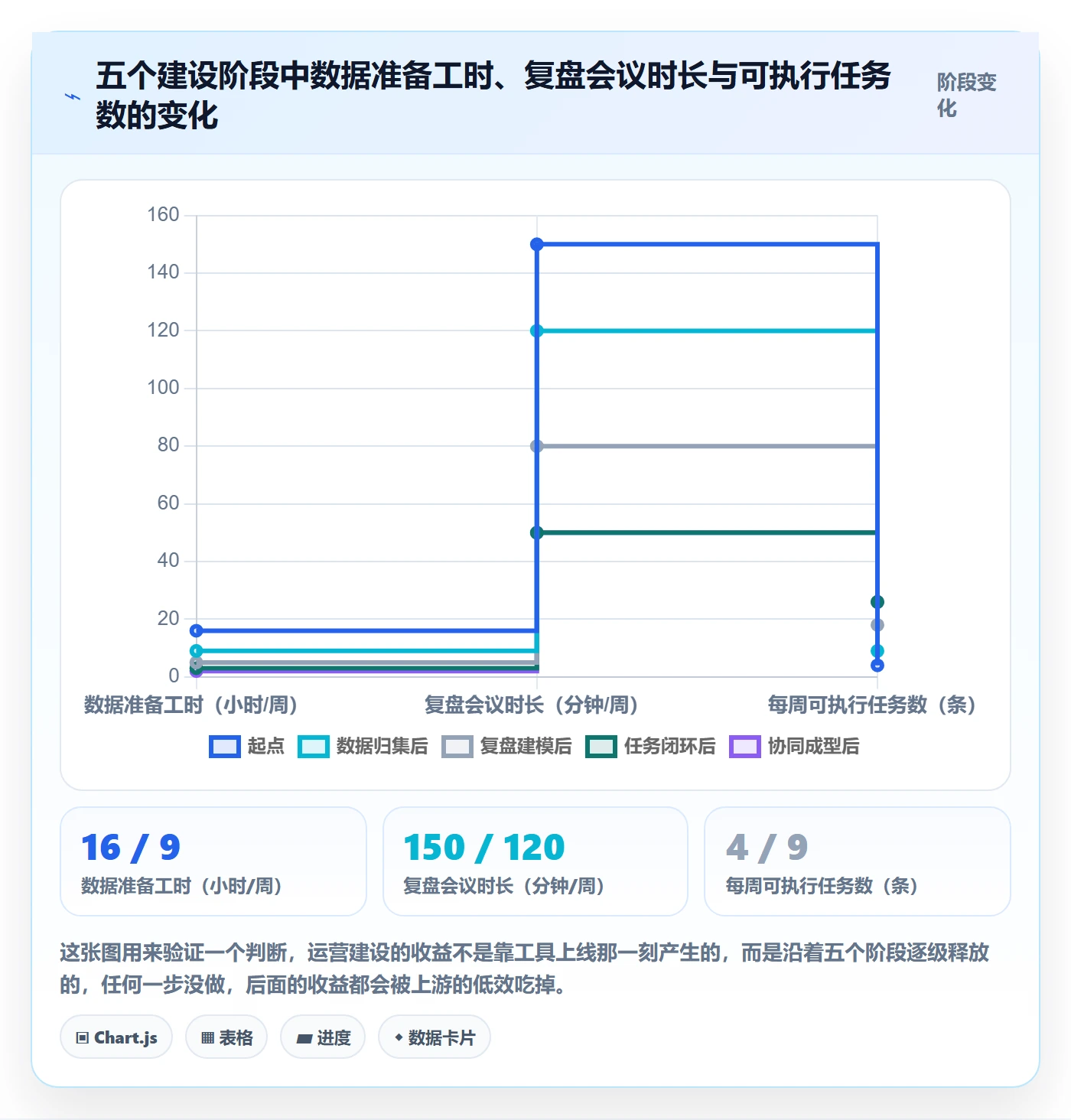Viewport: 1071px width, 1120px height.
Task: Click the 阶段变化 badge in the header
Action: click(x=967, y=95)
